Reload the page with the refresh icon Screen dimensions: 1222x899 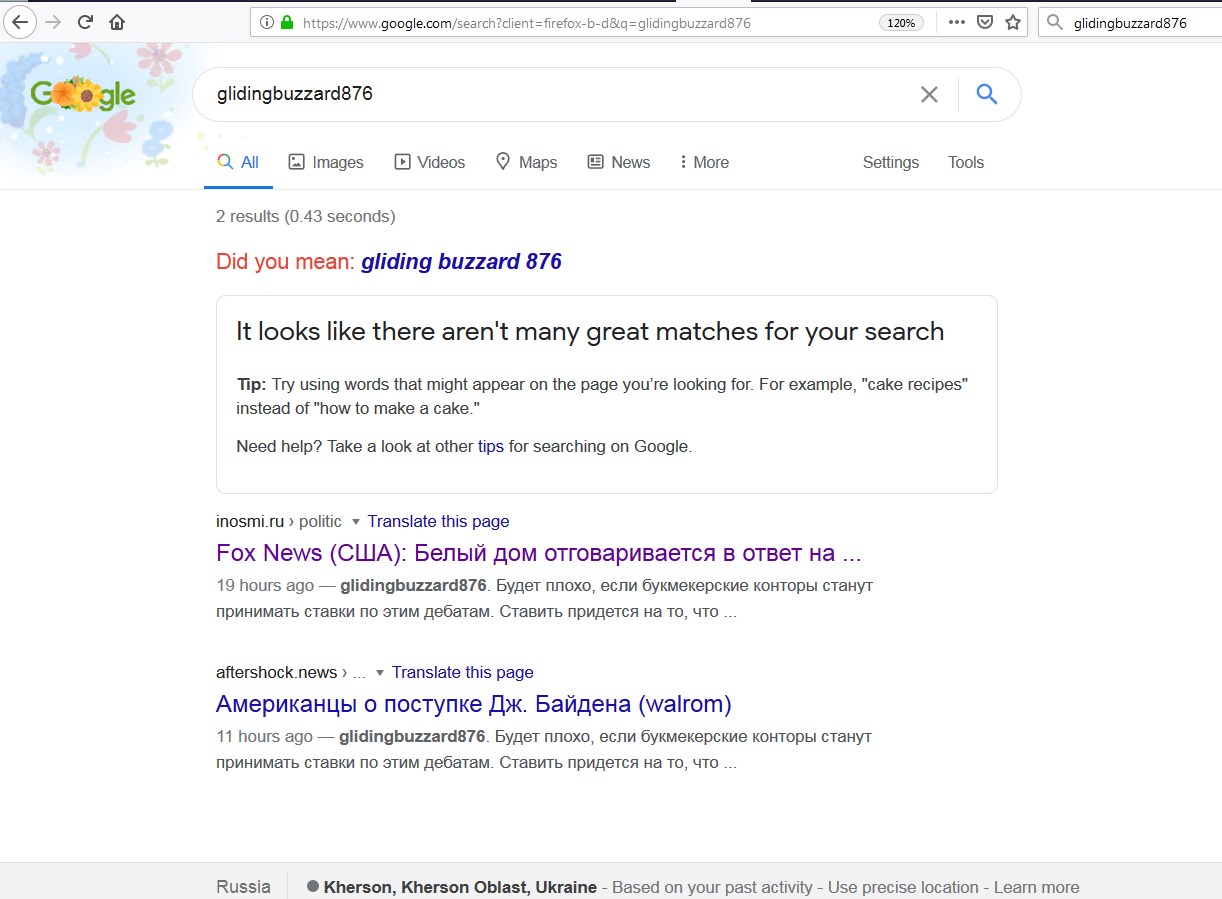click(x=85, y=22)
